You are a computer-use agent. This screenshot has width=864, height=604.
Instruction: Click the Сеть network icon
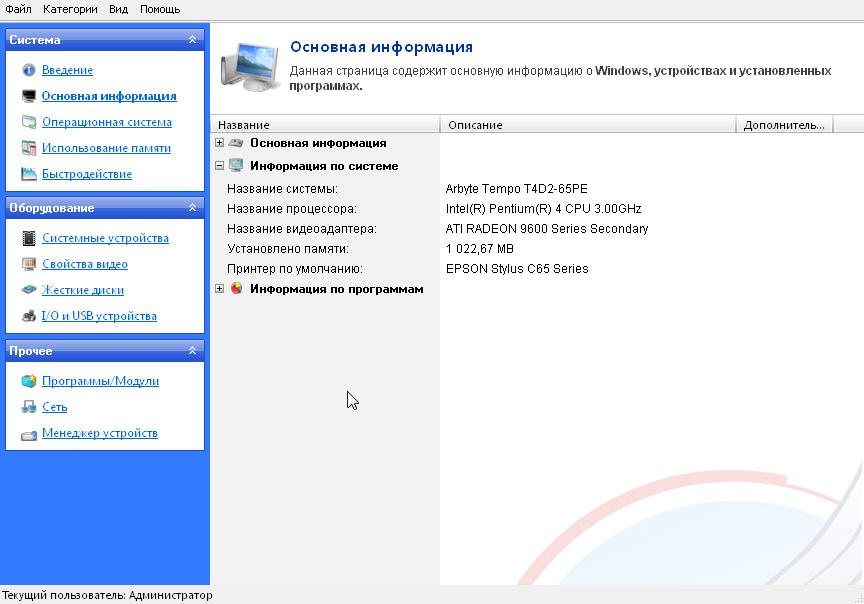pos(29,407)
